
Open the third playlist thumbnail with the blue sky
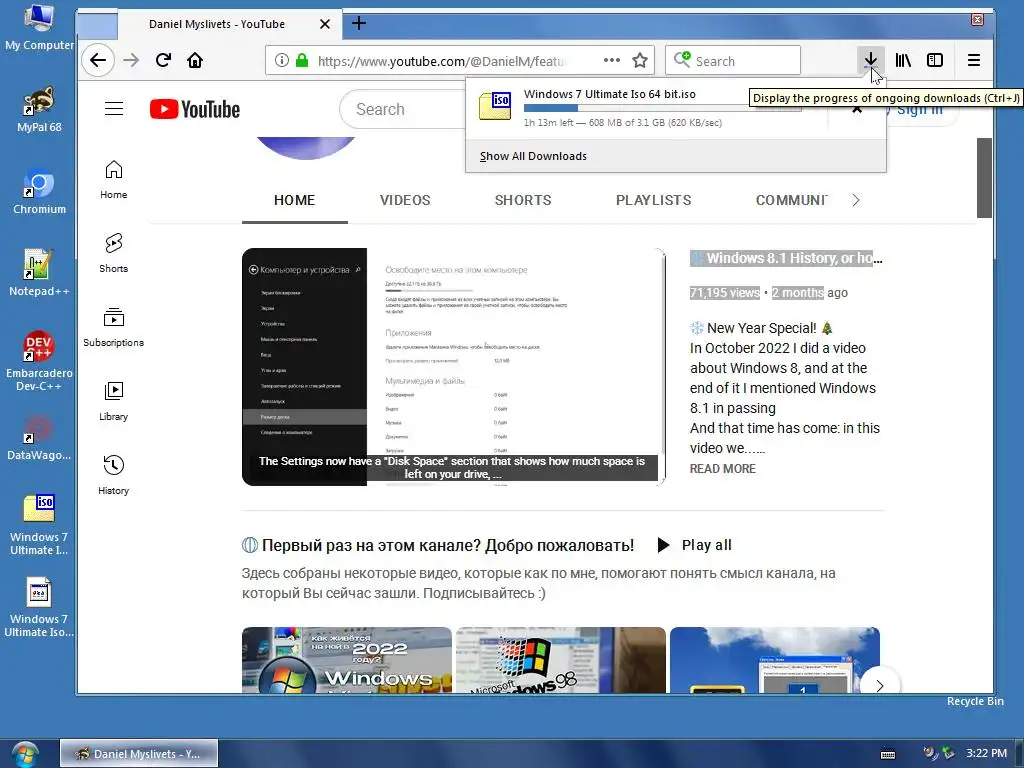pyautogui.click(x=775, y=660)
